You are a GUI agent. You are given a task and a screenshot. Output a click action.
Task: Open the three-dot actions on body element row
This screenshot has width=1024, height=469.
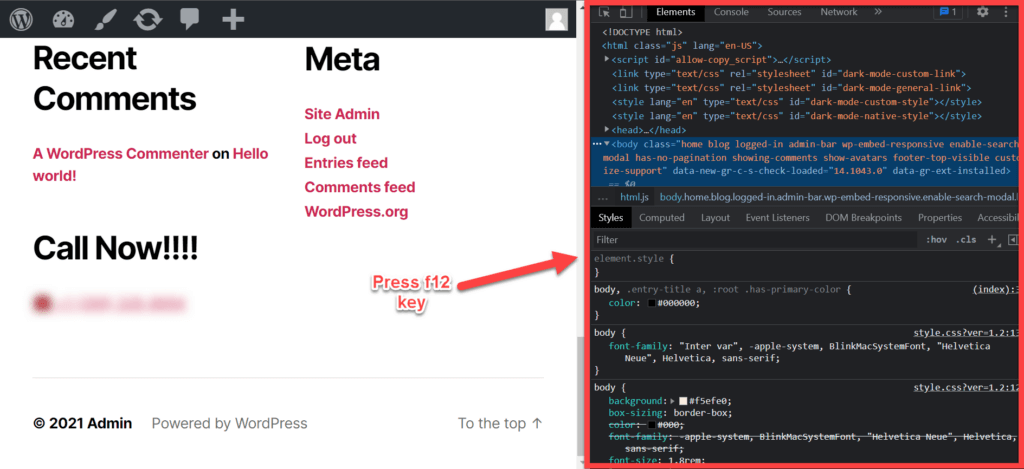(x=596, y=143)
